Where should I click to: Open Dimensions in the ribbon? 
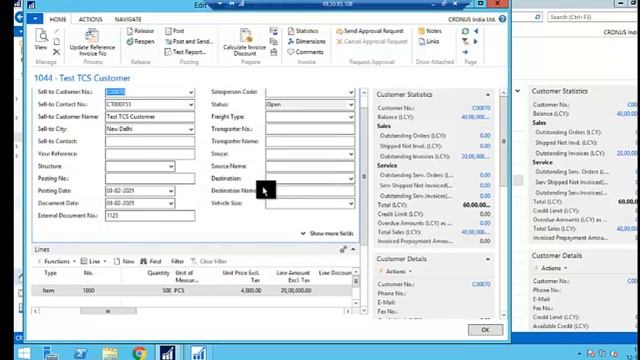(307, 42)
